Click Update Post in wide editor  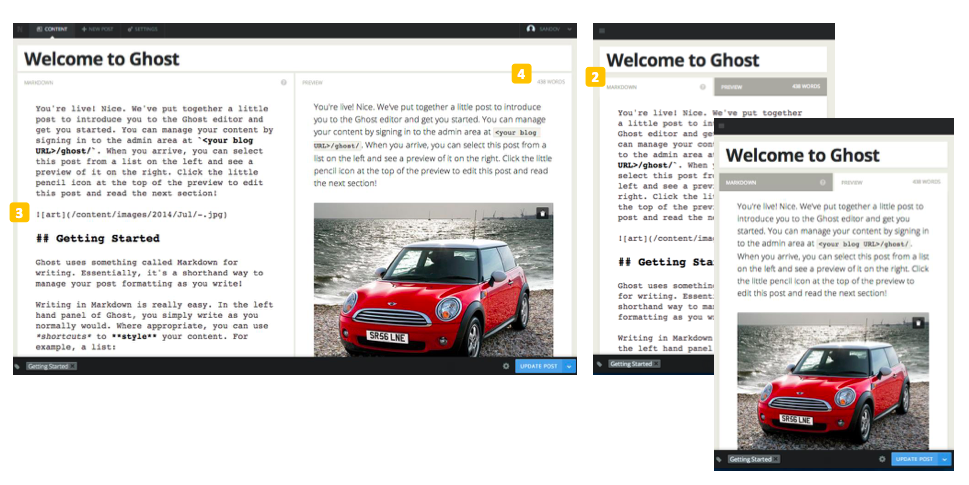tap(539, 366)
